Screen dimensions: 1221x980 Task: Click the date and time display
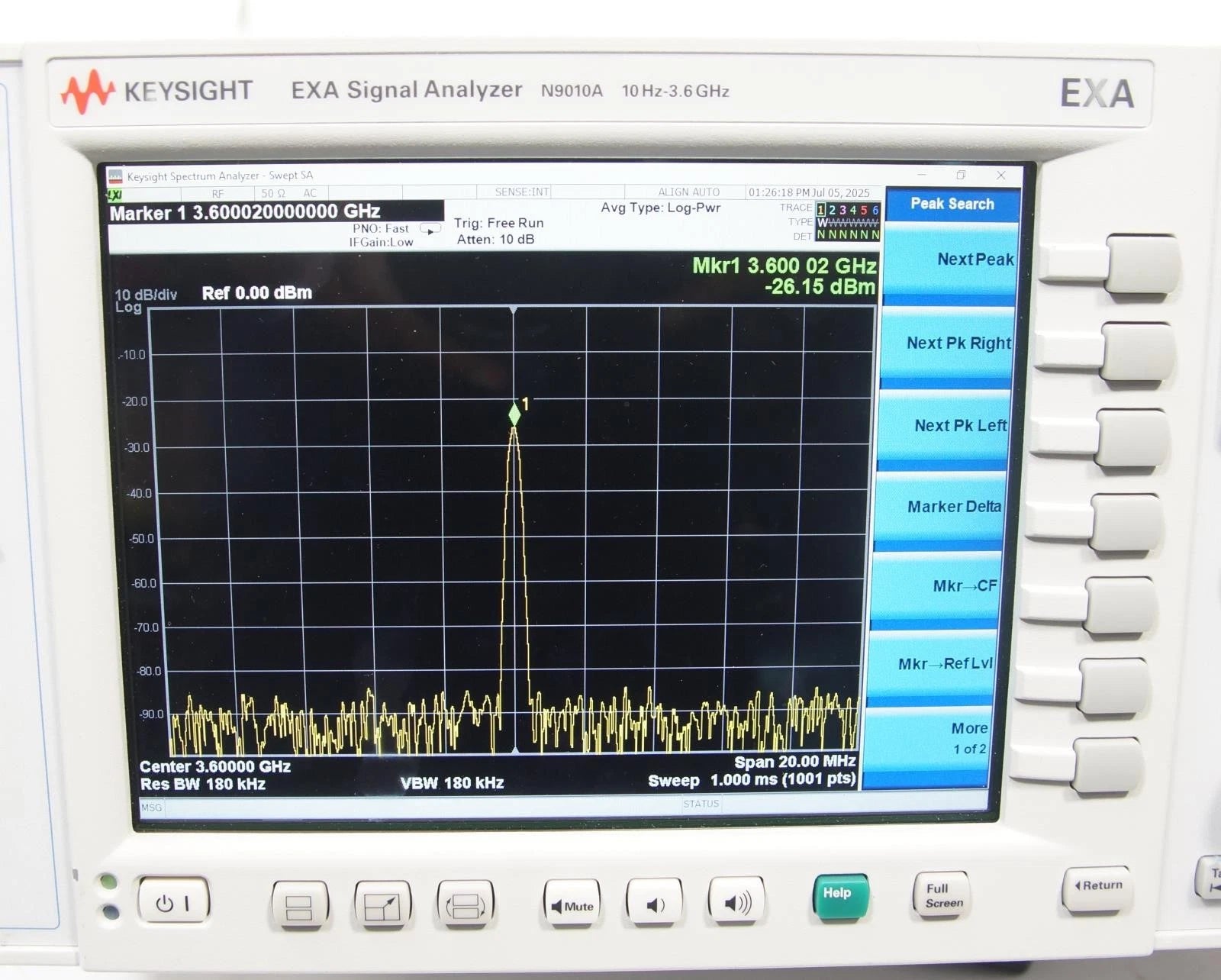pyautogui.click(x=809, y=192)
